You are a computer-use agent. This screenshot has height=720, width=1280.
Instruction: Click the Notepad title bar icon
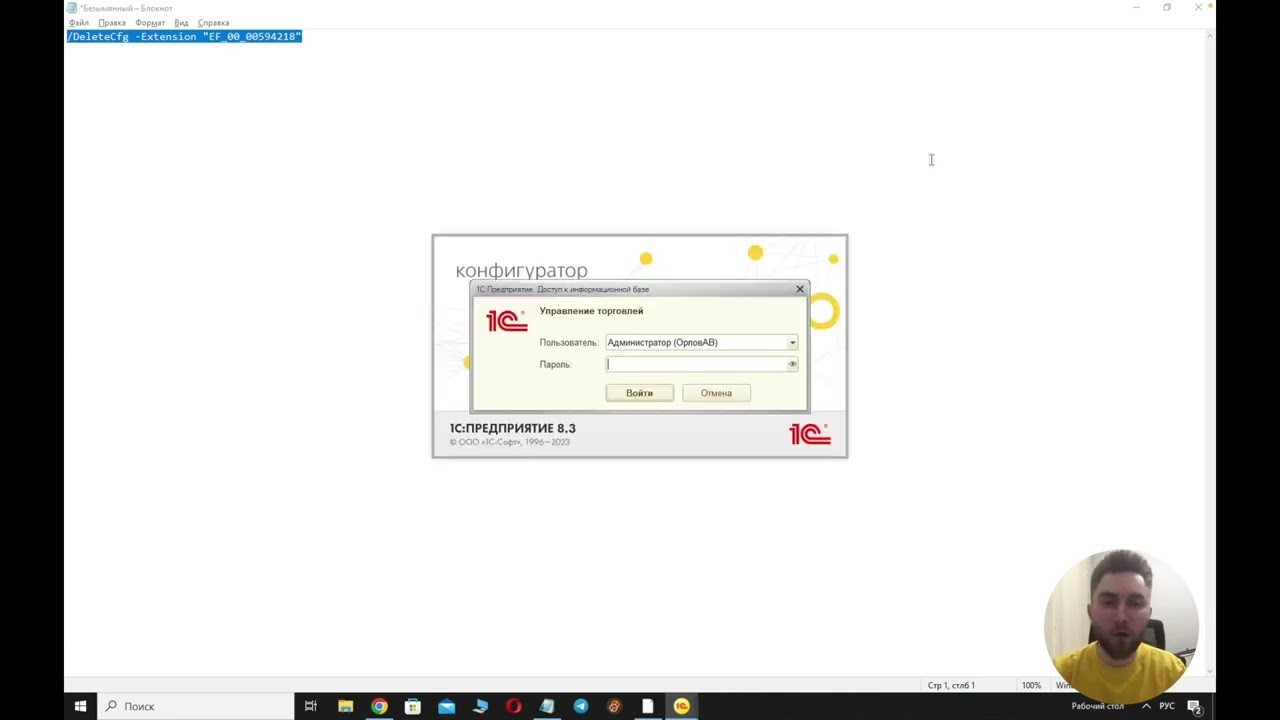click(72, 8)
